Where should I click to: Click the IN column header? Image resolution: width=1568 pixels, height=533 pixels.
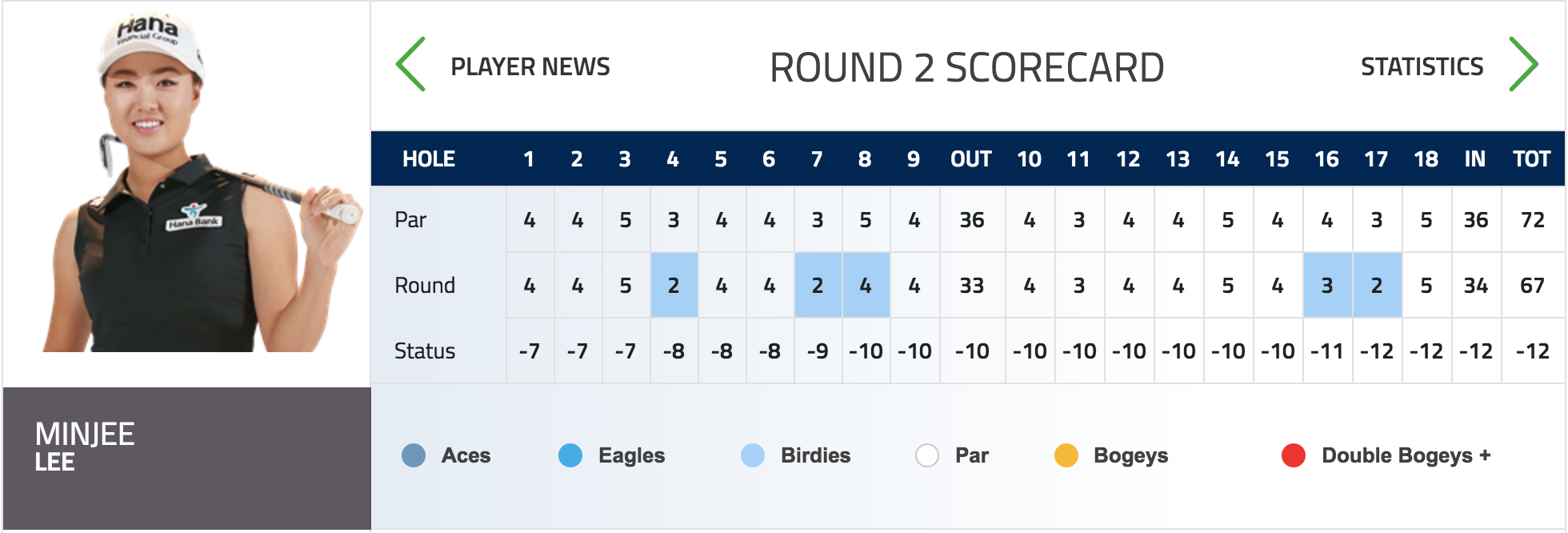click(1474, 159)
